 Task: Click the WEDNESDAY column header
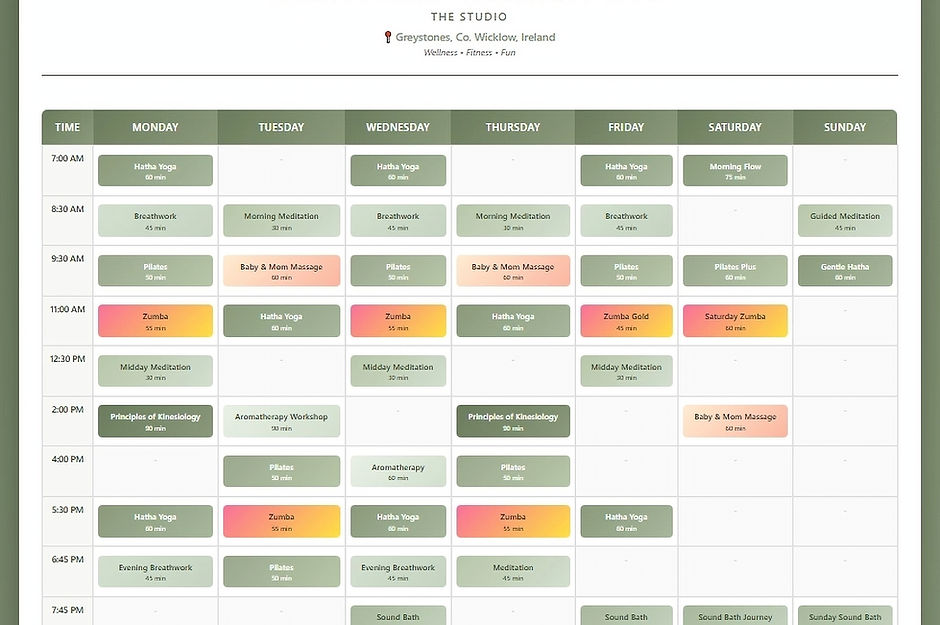[398, 127]
